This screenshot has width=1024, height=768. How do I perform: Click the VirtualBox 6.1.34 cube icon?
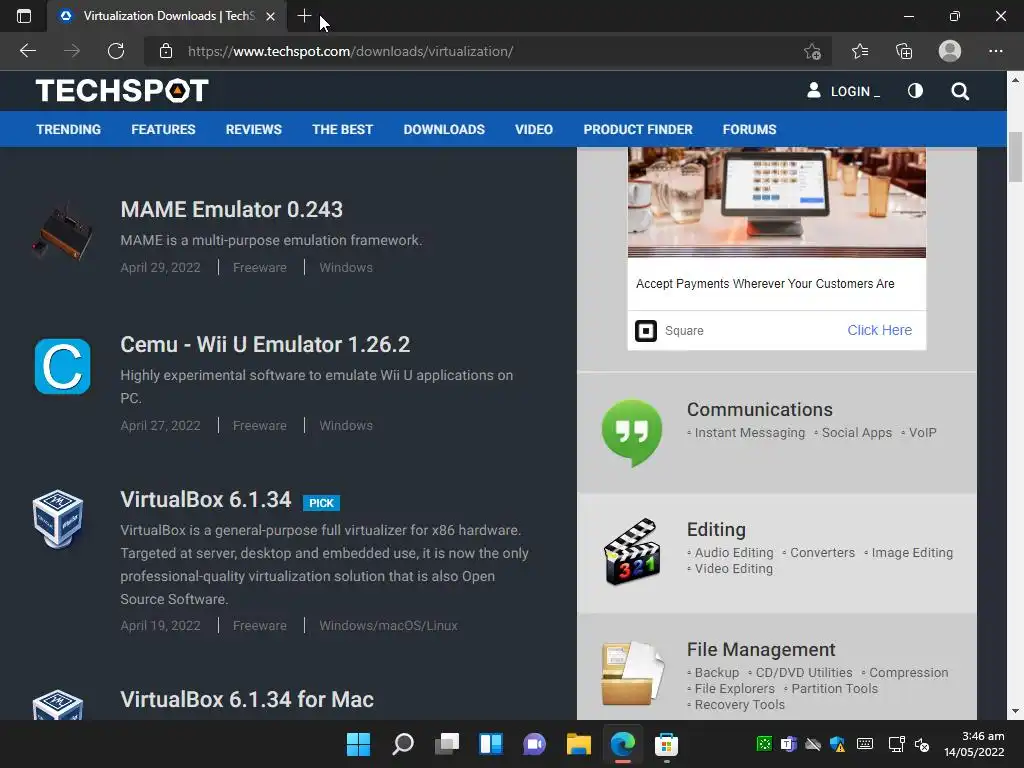[58, 519]
